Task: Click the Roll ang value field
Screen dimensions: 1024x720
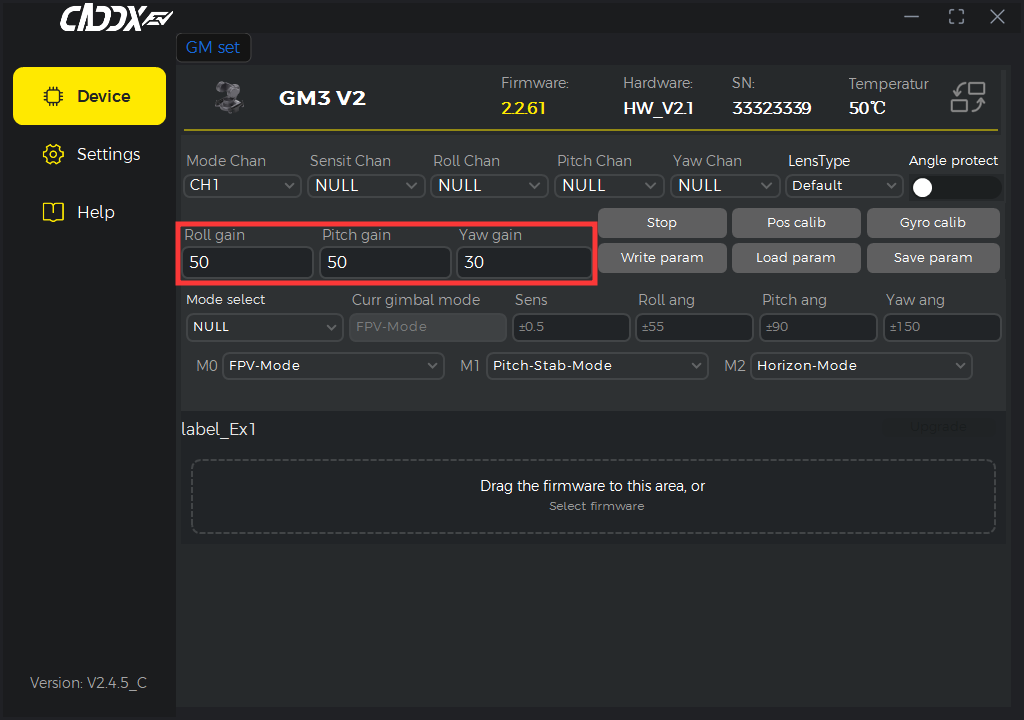Action: [x=695, y=327]
